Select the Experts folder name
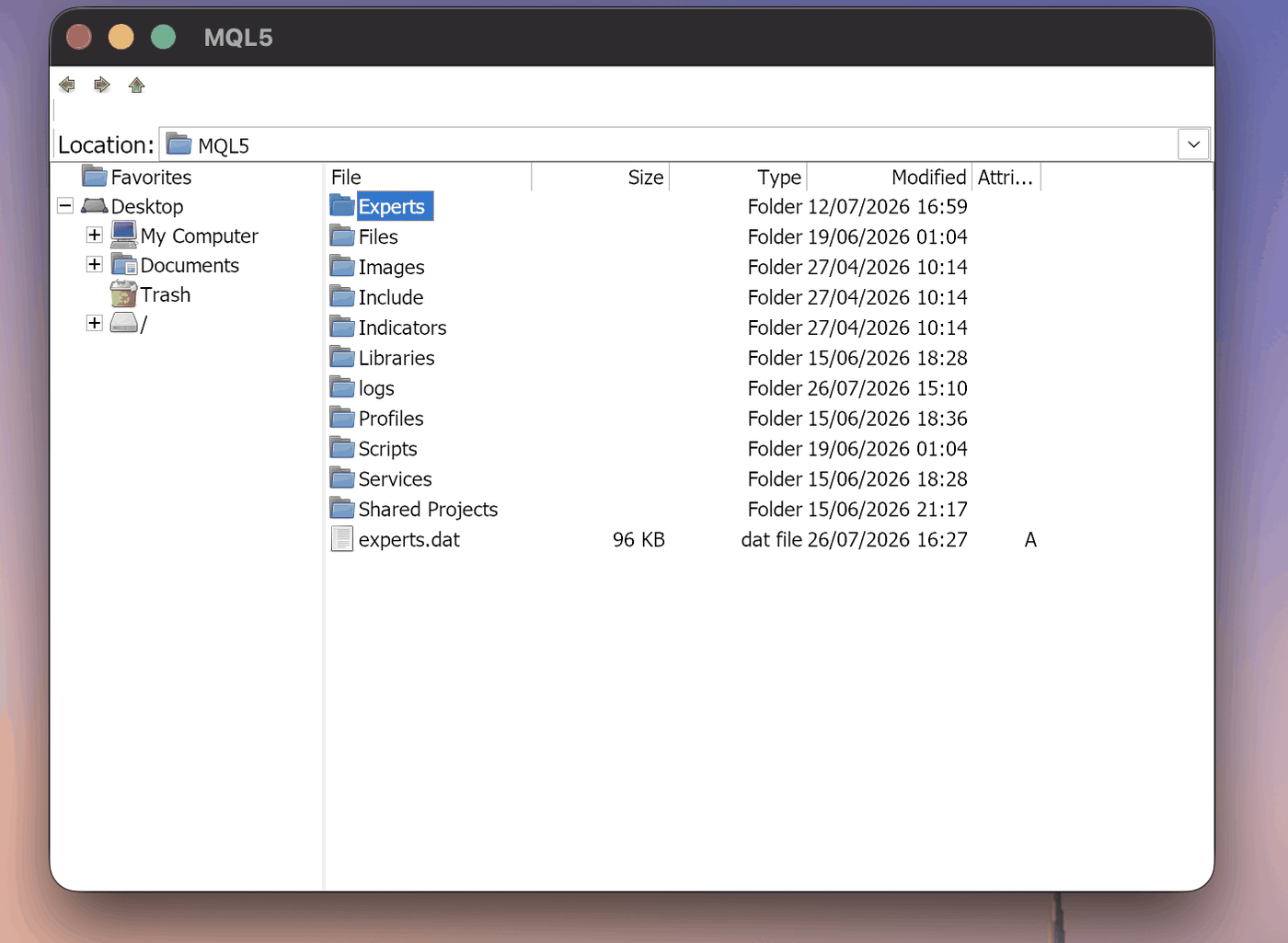 coord(392,206)
